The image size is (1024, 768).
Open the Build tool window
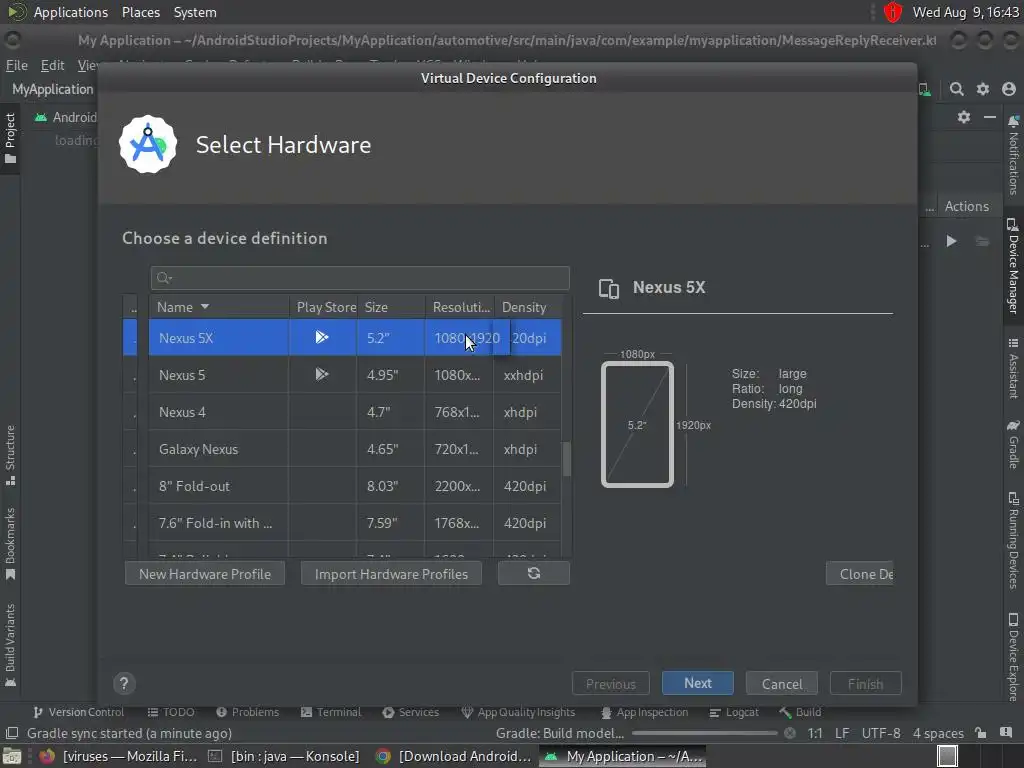point(800,712)
